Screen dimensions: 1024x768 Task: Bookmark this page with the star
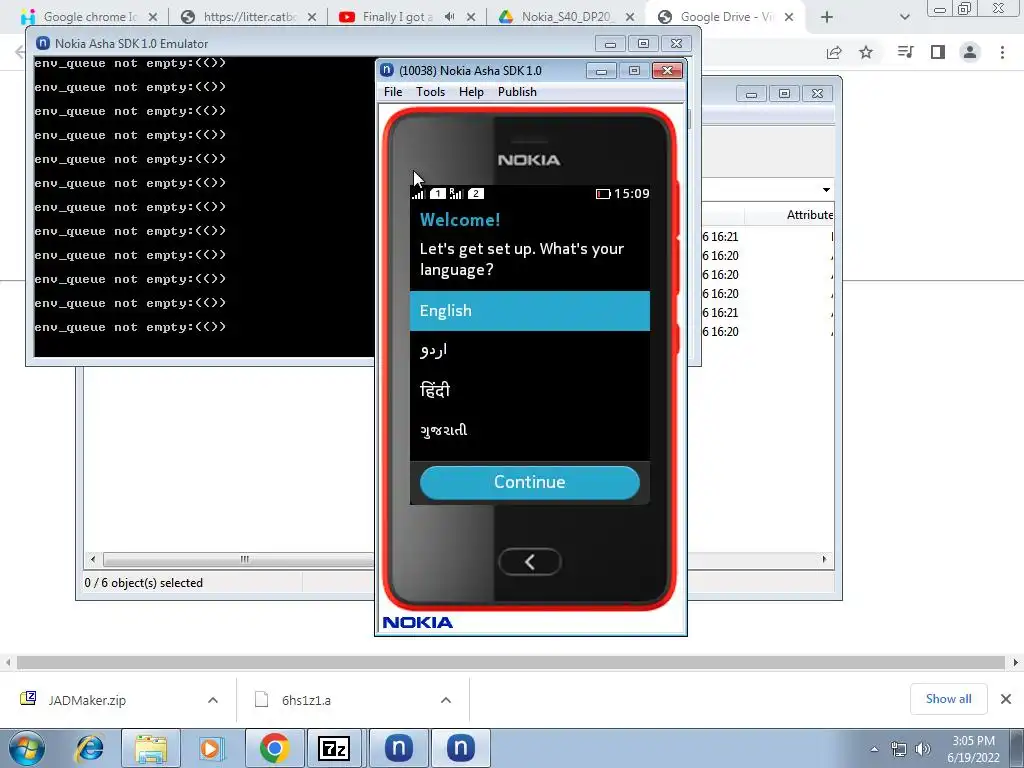(866, 52)
